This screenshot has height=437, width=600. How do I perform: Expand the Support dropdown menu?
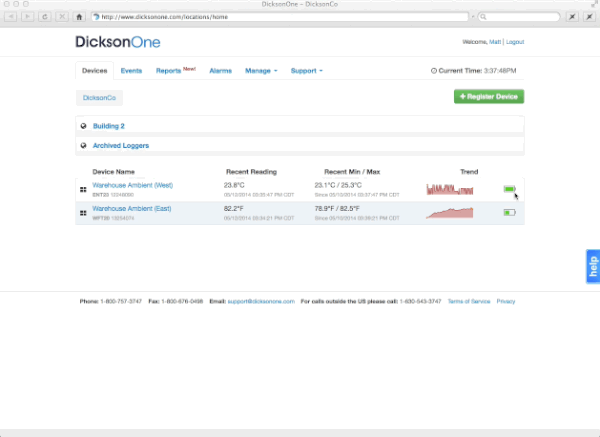coord(307,71)
